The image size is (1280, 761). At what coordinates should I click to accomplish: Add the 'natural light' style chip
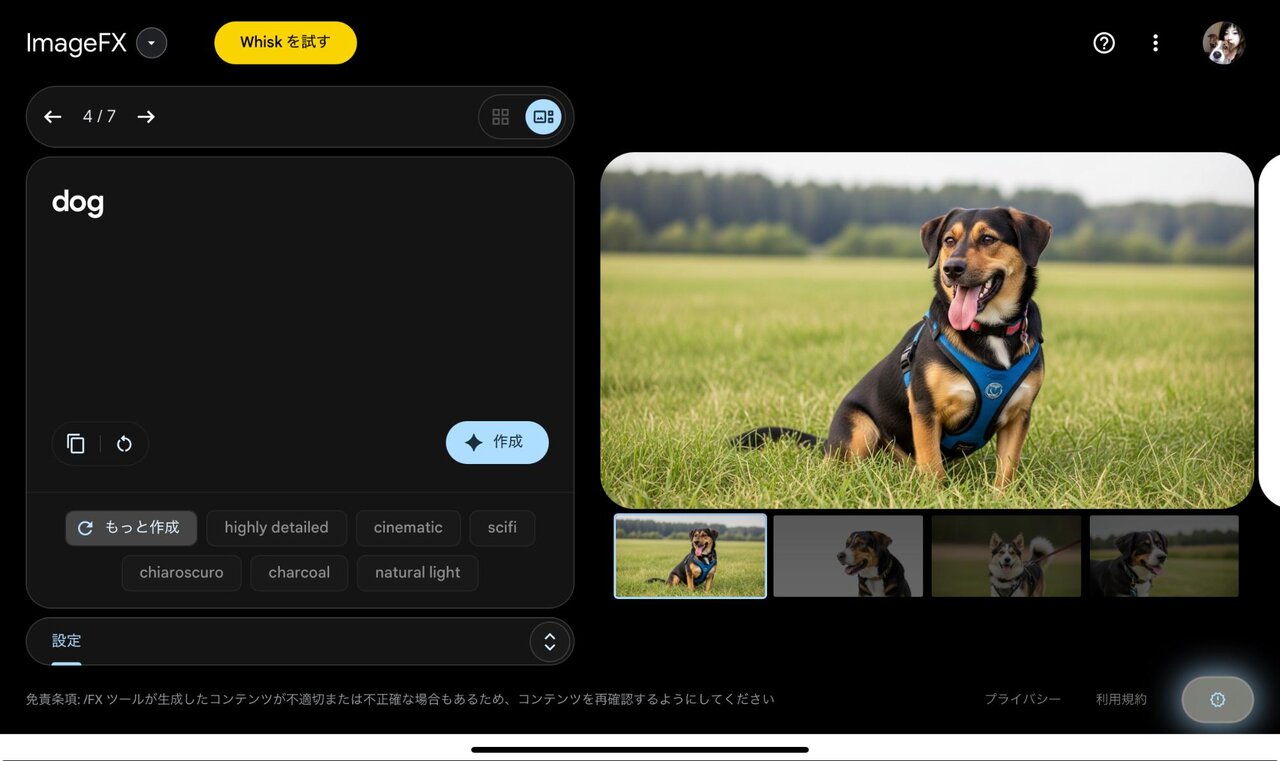click(x=417, y=573)
